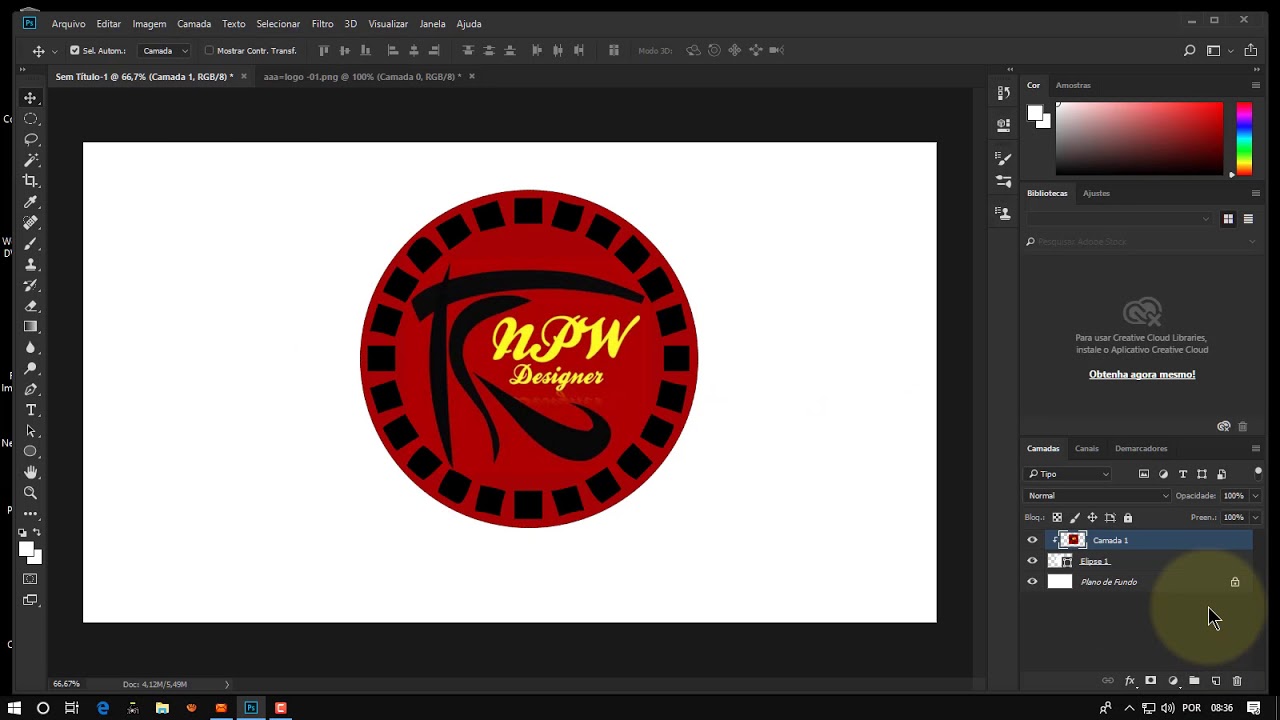Select the Eyedropper tool
This screenshot has height=720, width=1280.
click(30, 202)
